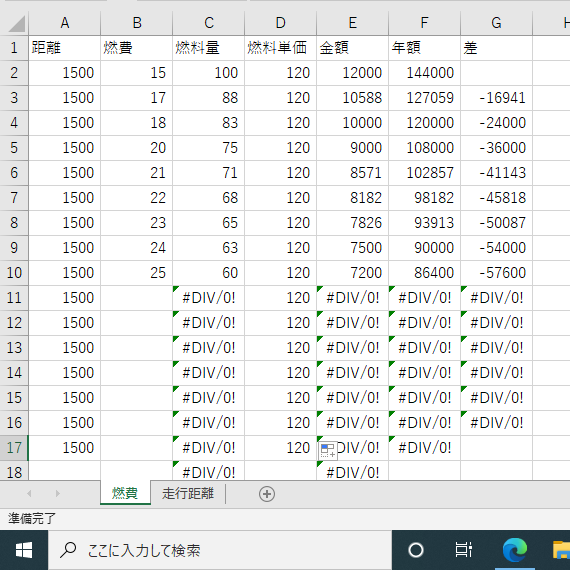Select cell containing 86400
570x570 pixels.
(424, 273)
